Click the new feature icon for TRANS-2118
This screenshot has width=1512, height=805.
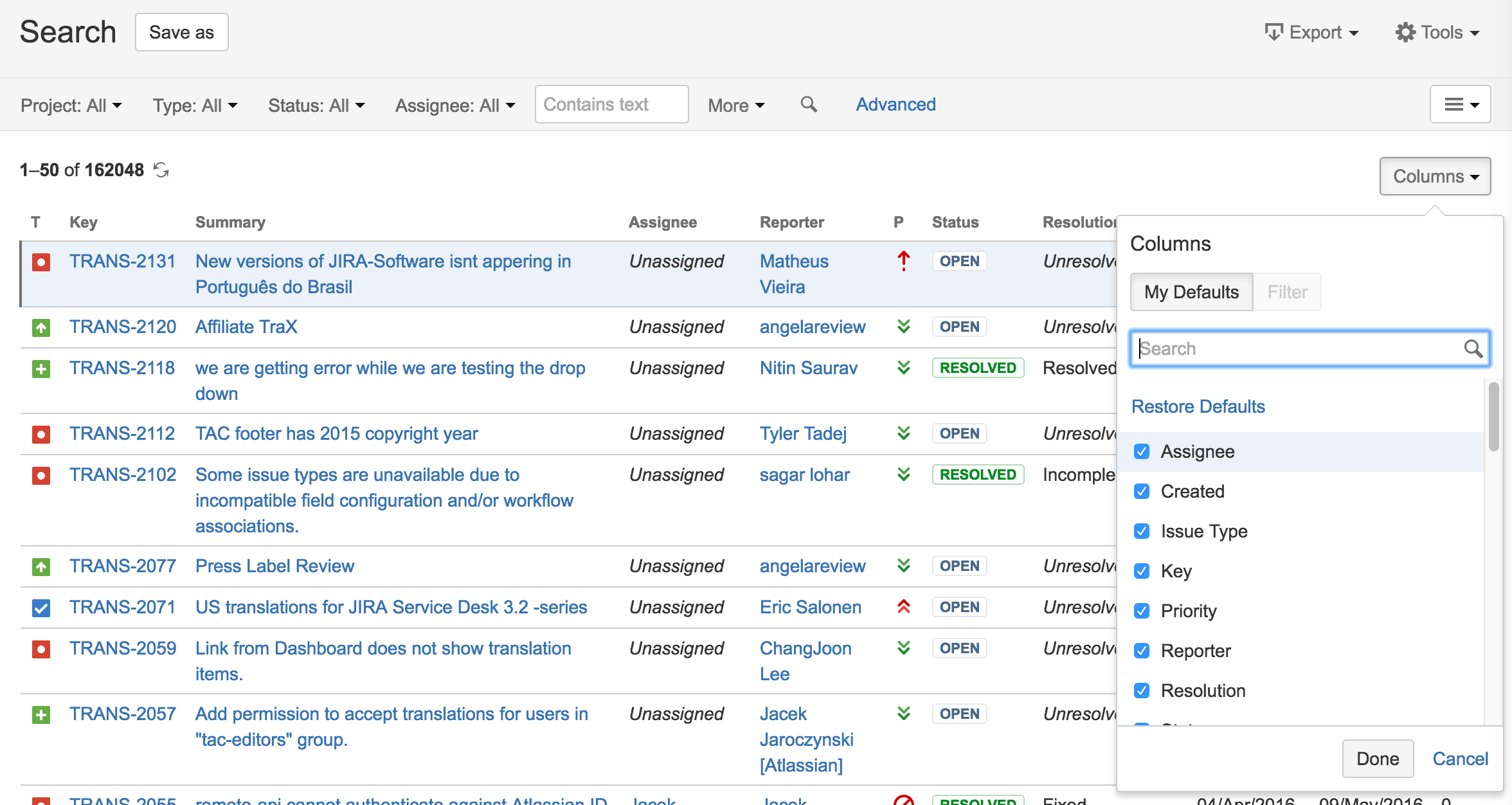[x=41, y=368]
